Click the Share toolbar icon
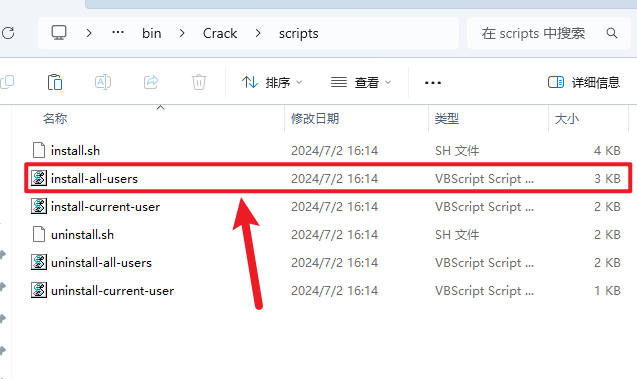The height and width of the screenshot is (379, 637). pos(151,82)
